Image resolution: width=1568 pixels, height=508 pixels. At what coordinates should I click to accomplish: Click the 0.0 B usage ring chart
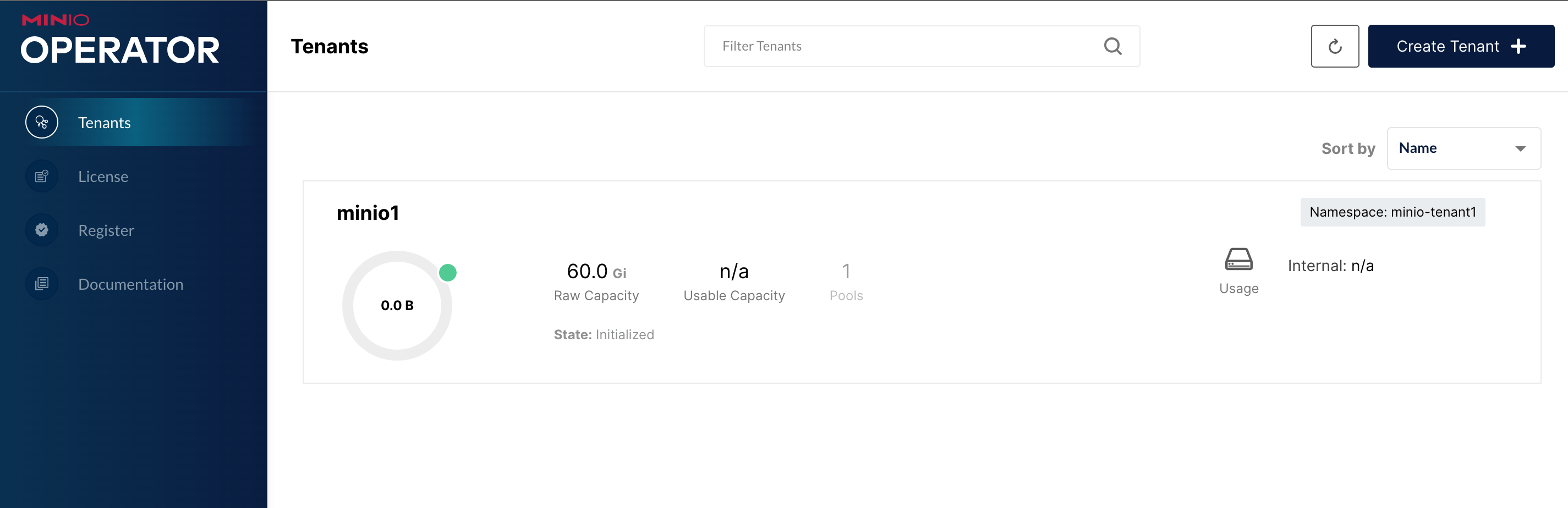[397, 306]
